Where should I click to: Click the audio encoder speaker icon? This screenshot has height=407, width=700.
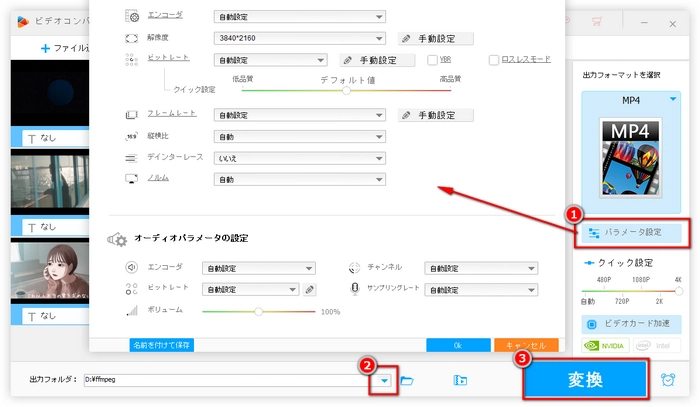pos(131,267)
